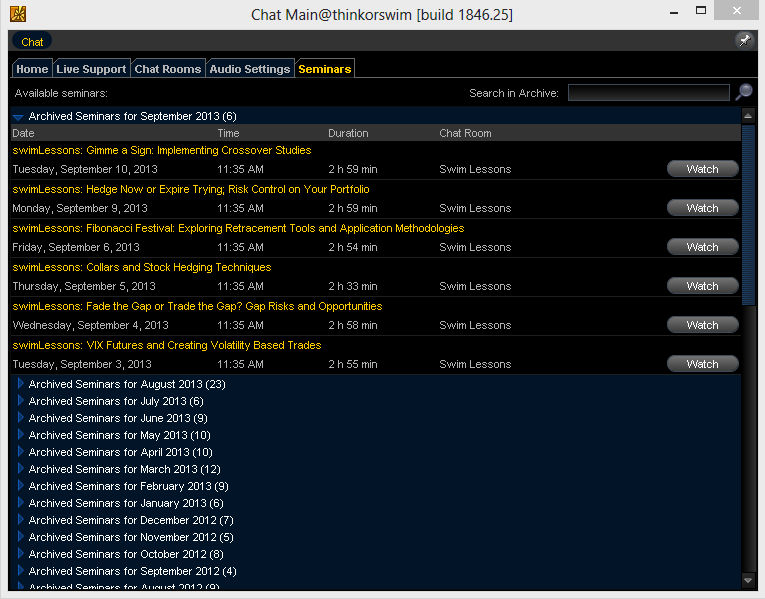The image size is (765, 599).
Task: Expand Archived Seminars for May 2013
Action: pos(20,435)
